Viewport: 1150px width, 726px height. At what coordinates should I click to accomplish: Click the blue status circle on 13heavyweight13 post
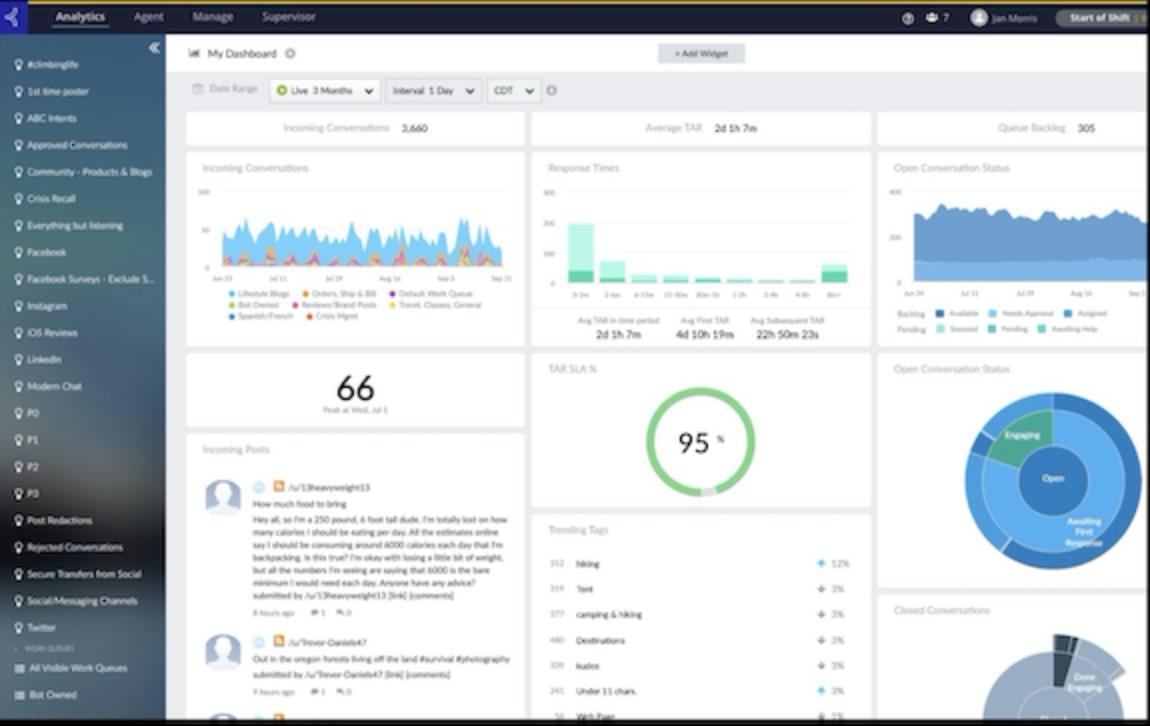(259, 487)
